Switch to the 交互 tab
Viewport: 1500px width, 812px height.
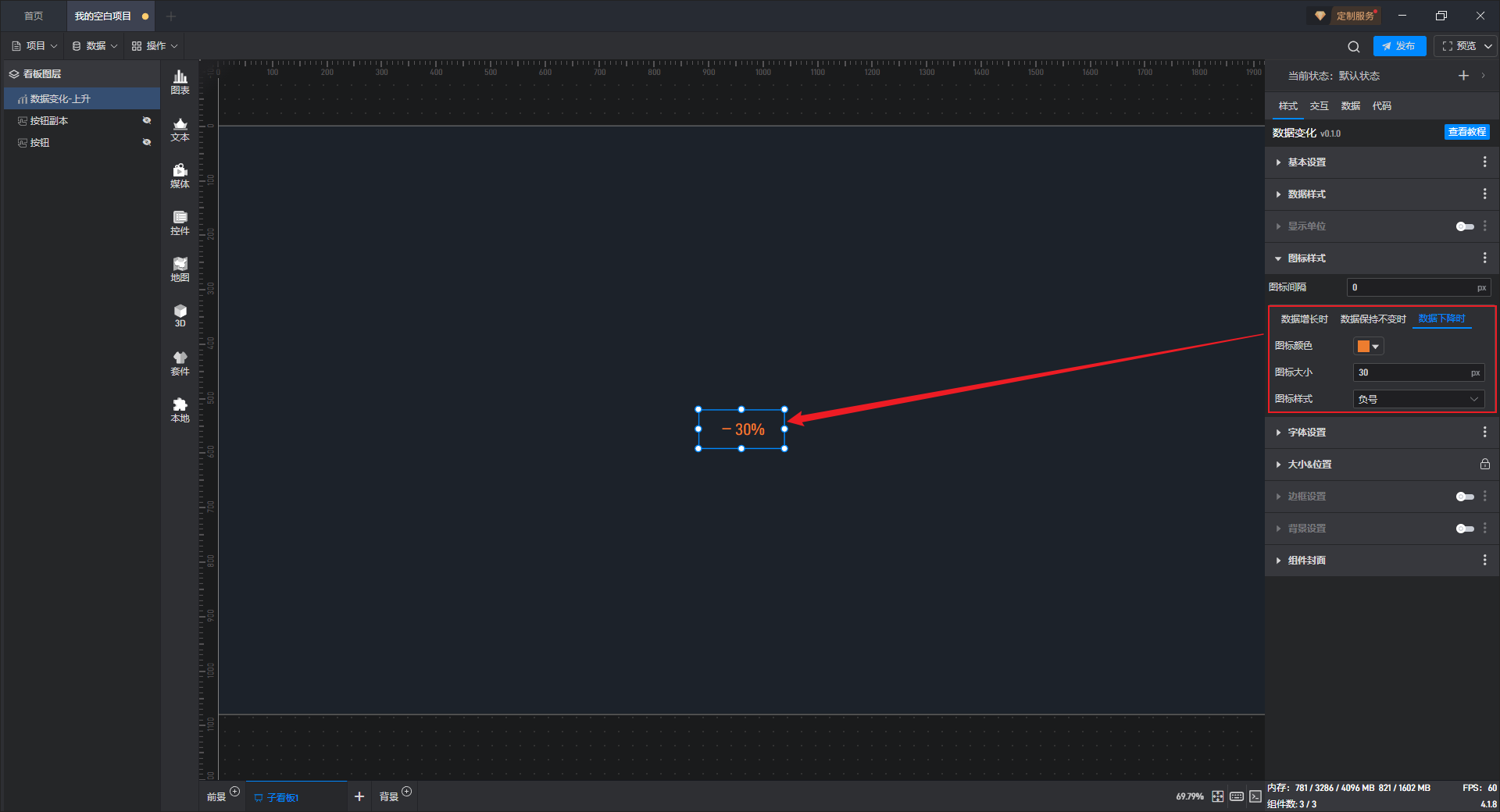point(1319,106)
